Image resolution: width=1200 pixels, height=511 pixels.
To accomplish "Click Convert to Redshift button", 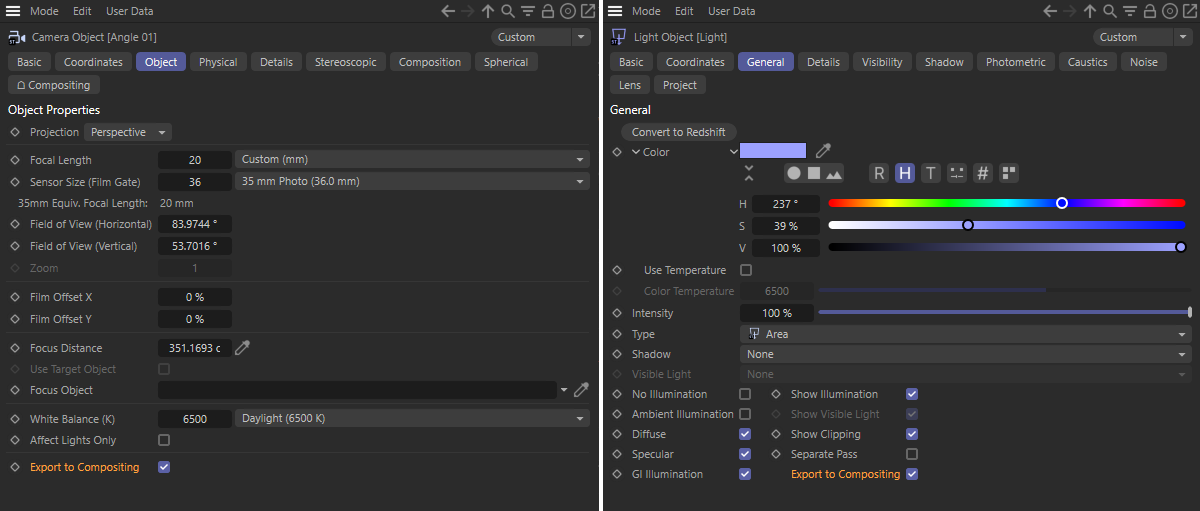I will point(679,132).
